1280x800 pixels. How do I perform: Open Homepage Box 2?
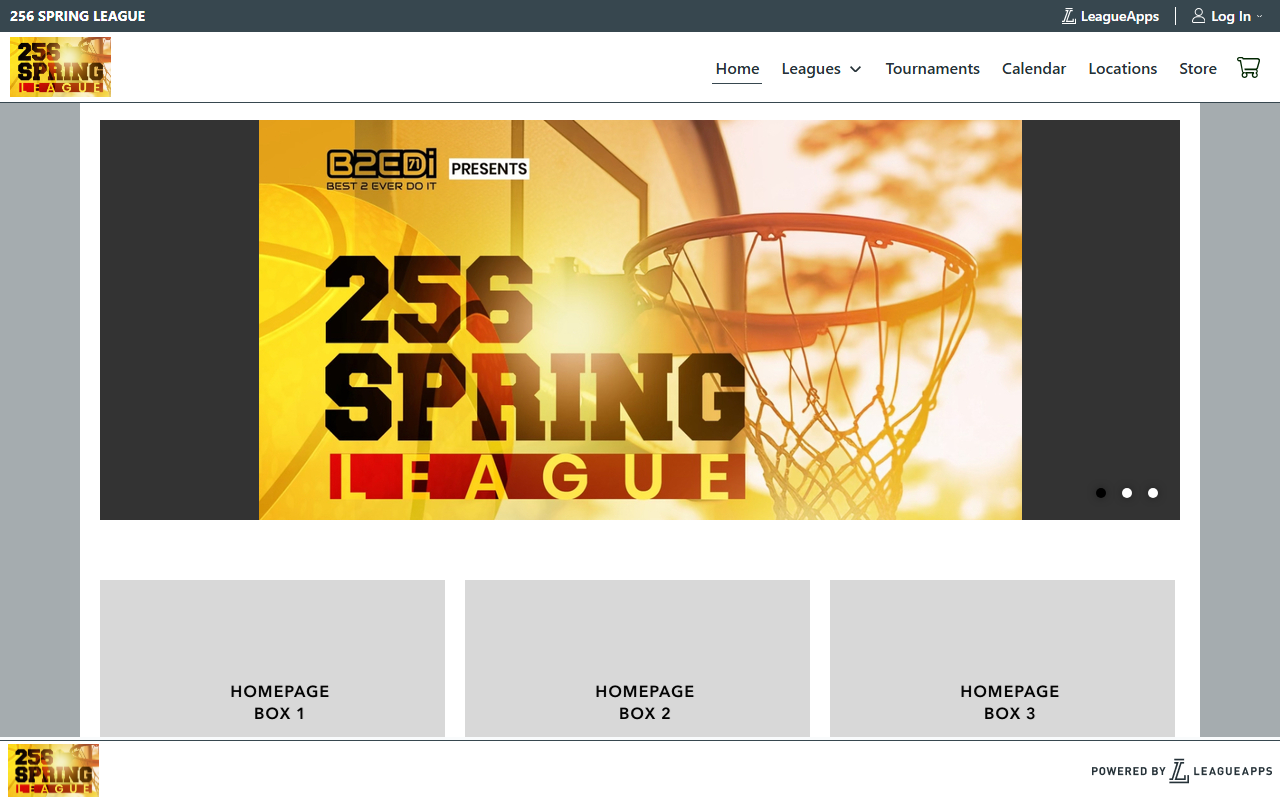click(637, 659)
